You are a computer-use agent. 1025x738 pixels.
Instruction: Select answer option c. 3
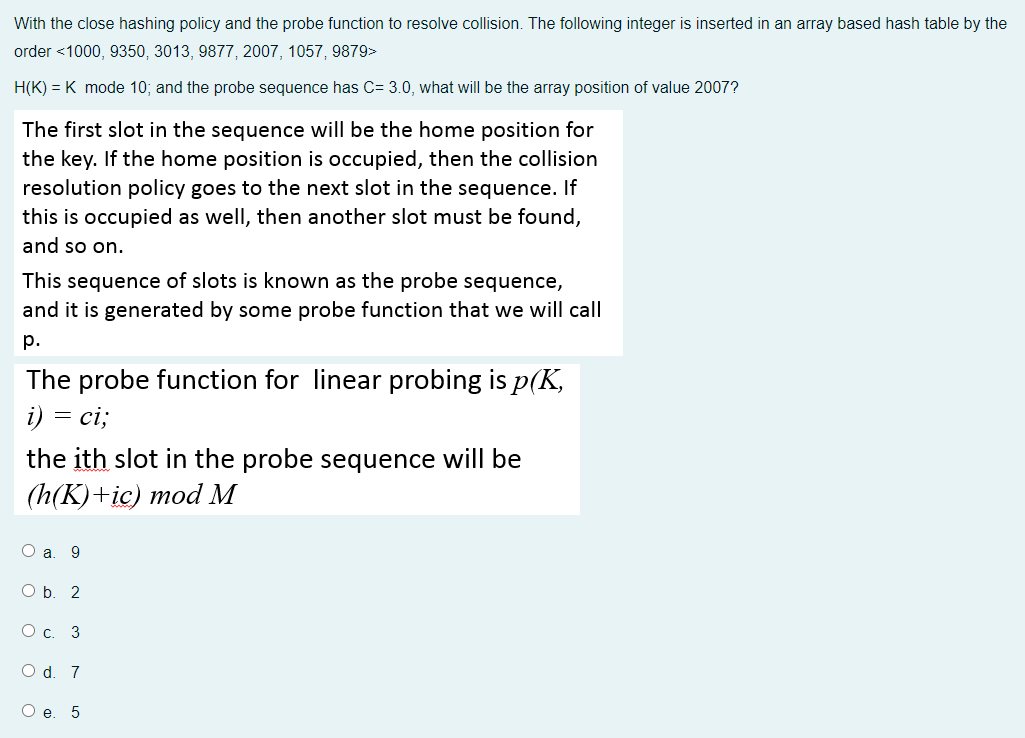28,630
